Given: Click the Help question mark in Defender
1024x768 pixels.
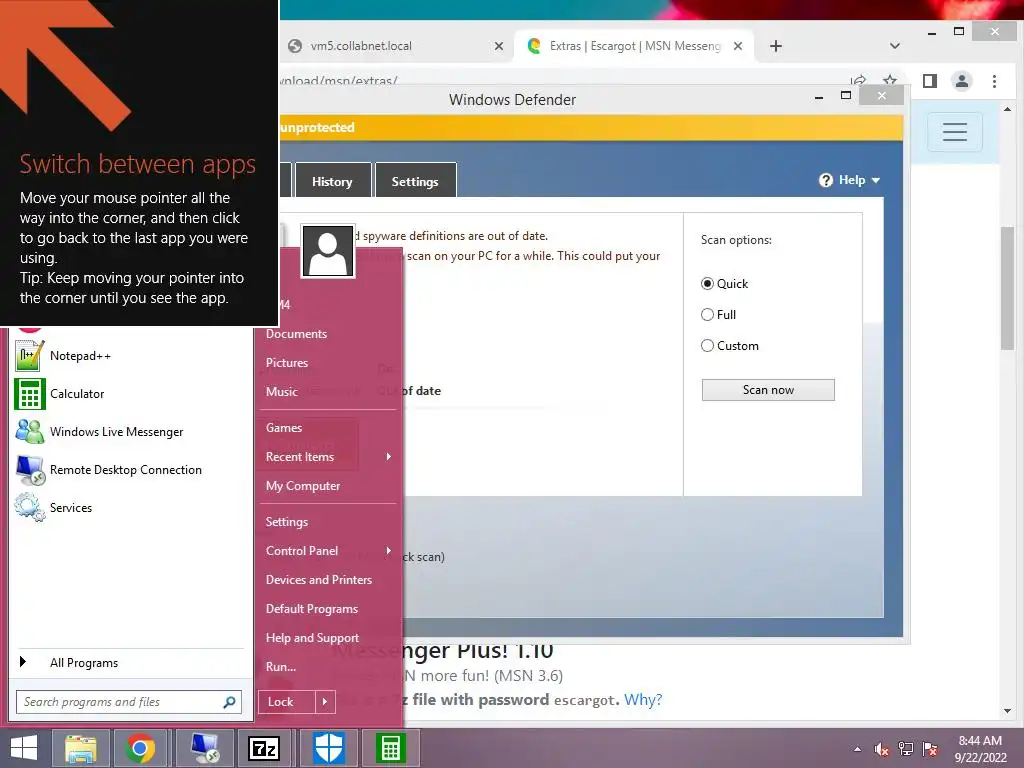Looking at the screenshot, I should 825,180.
